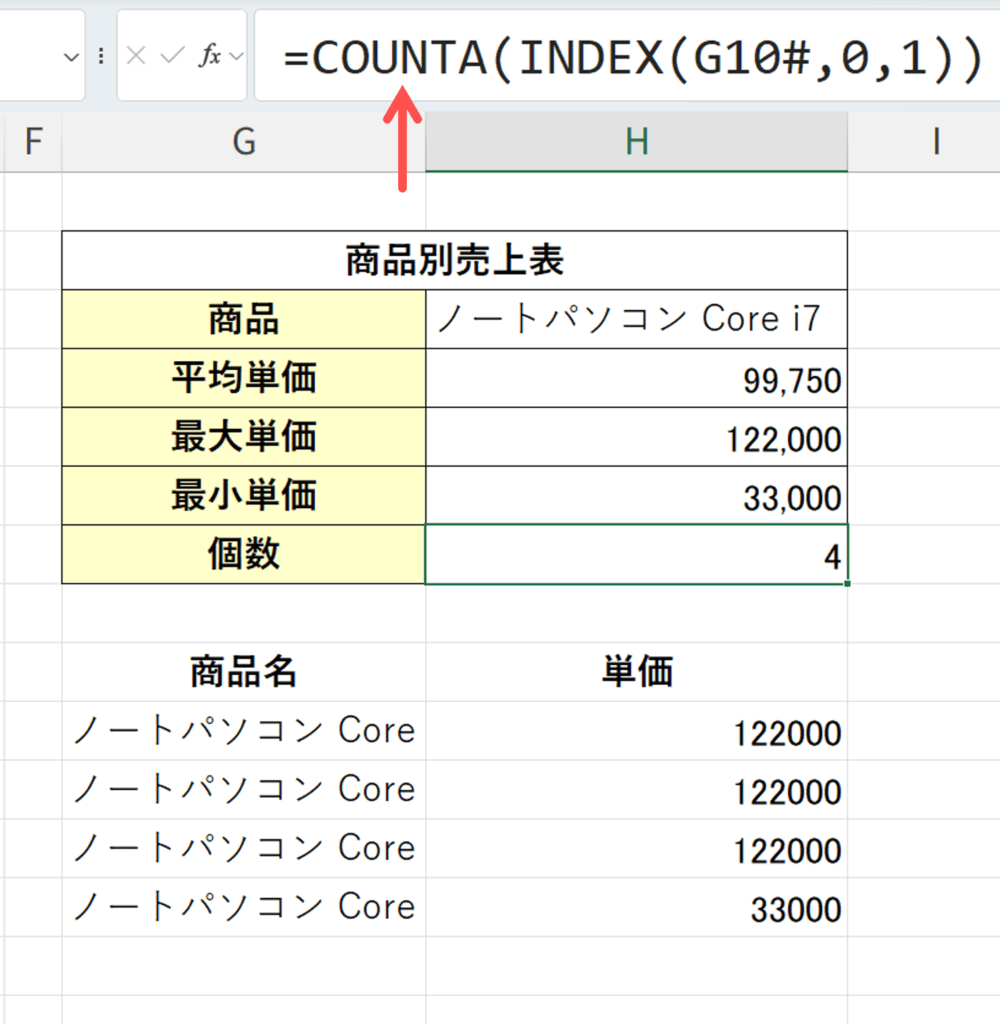Image resolution: width=1000 pixels, height=1024 pixels.
Task: Click the 商品別売上表 title cell
Action: point(454,261)
